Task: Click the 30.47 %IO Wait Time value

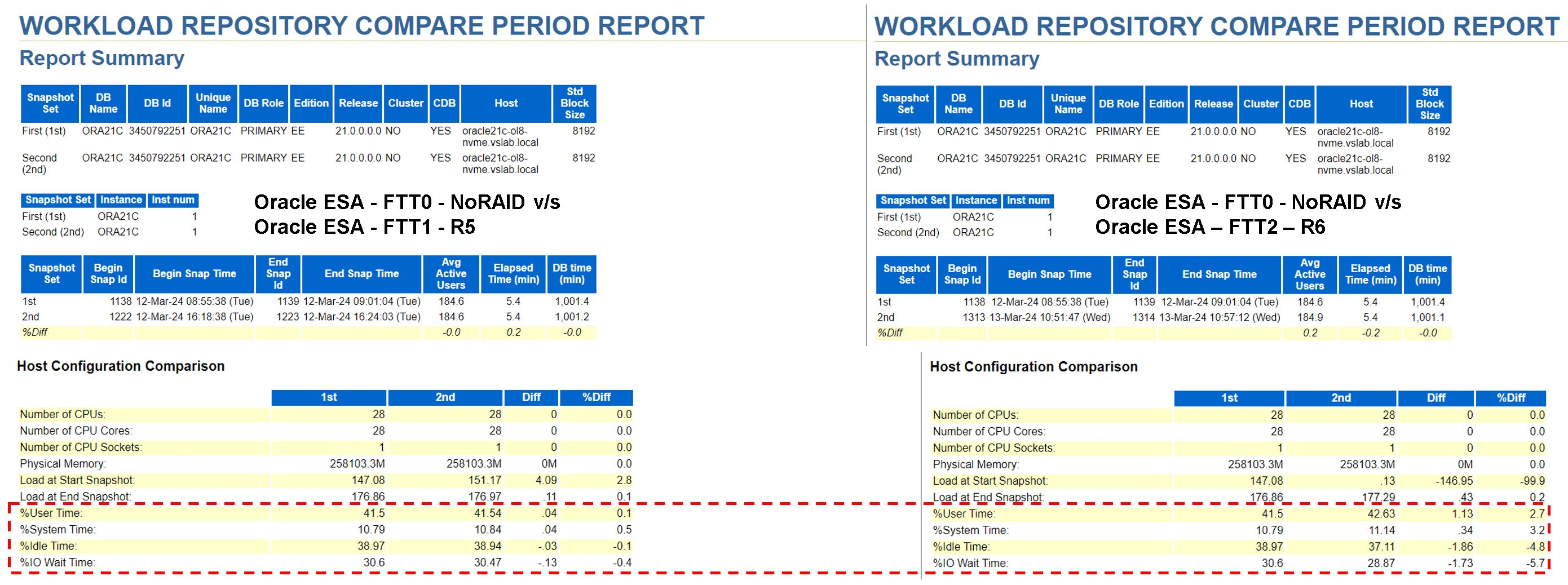Action: (x=488, y=562)
